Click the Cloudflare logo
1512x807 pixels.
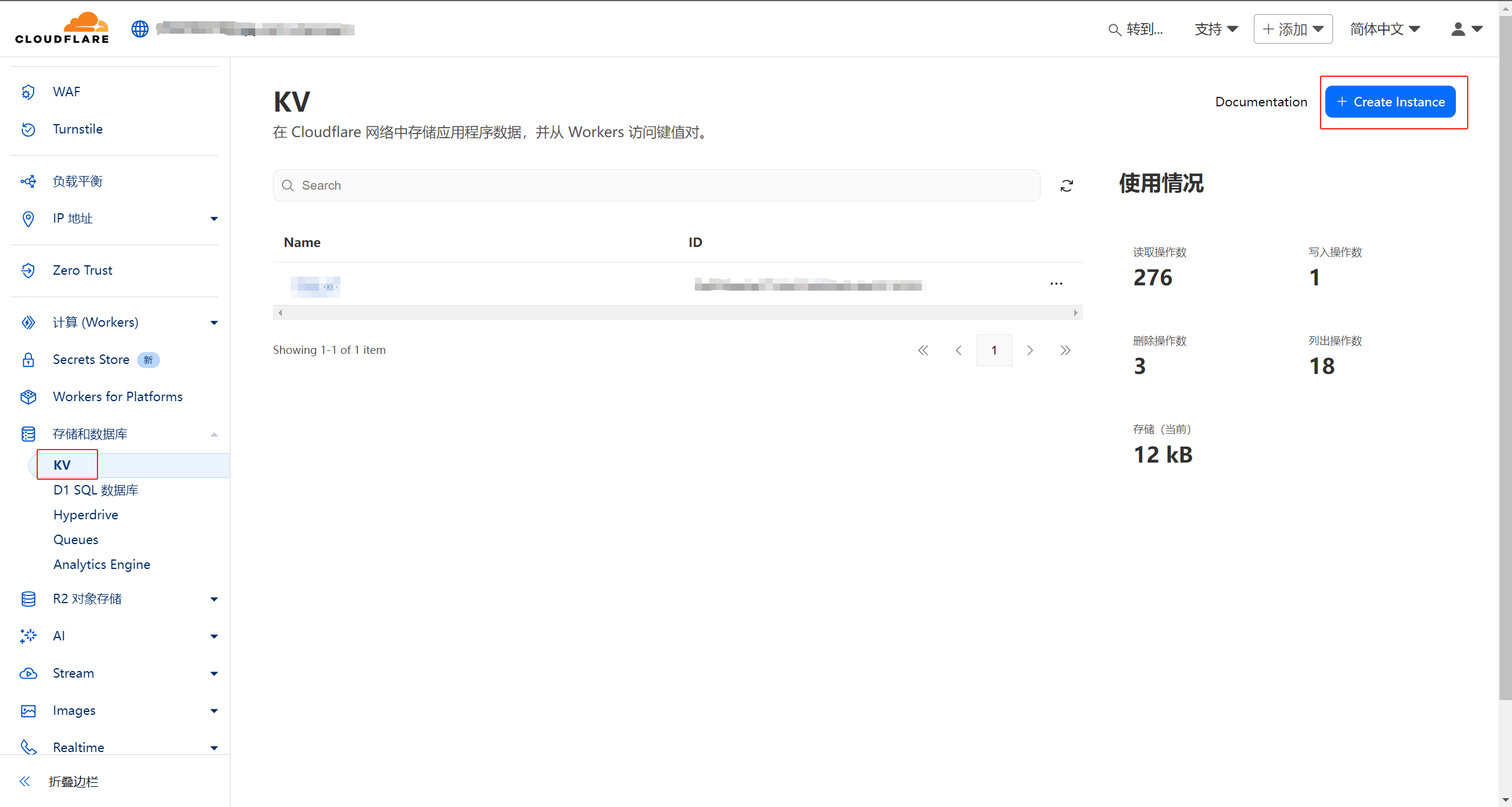point(61,27)
